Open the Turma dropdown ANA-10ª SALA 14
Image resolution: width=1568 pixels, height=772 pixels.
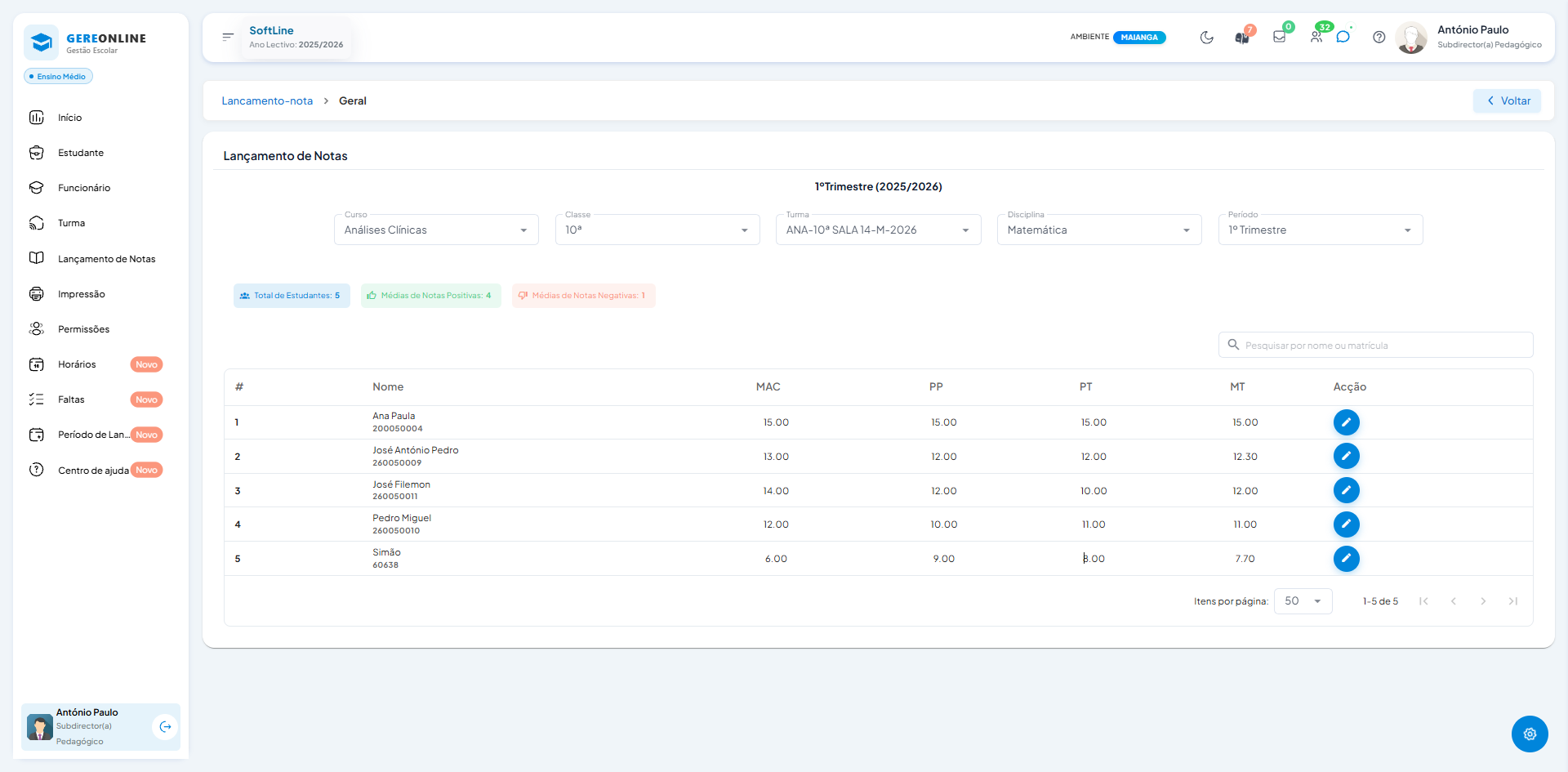[x=878, y=230]
